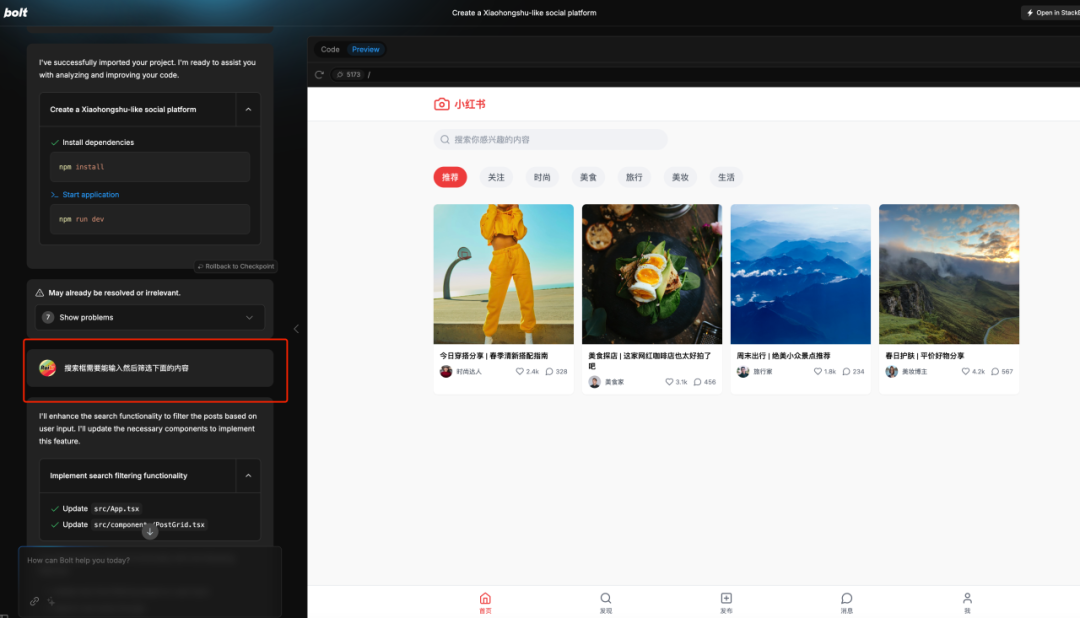This screenshot has height=618, width=1080.
Task: Open the 我 profile icon
Action: [967, 598]
